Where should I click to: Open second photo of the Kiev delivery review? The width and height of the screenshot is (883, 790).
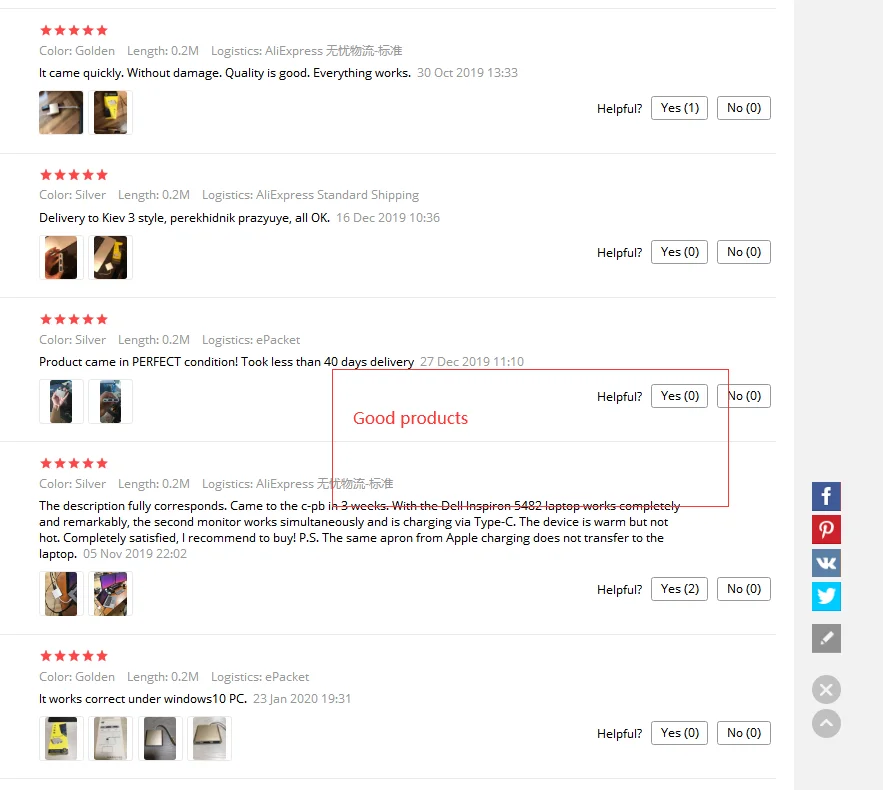pos(110,257)
